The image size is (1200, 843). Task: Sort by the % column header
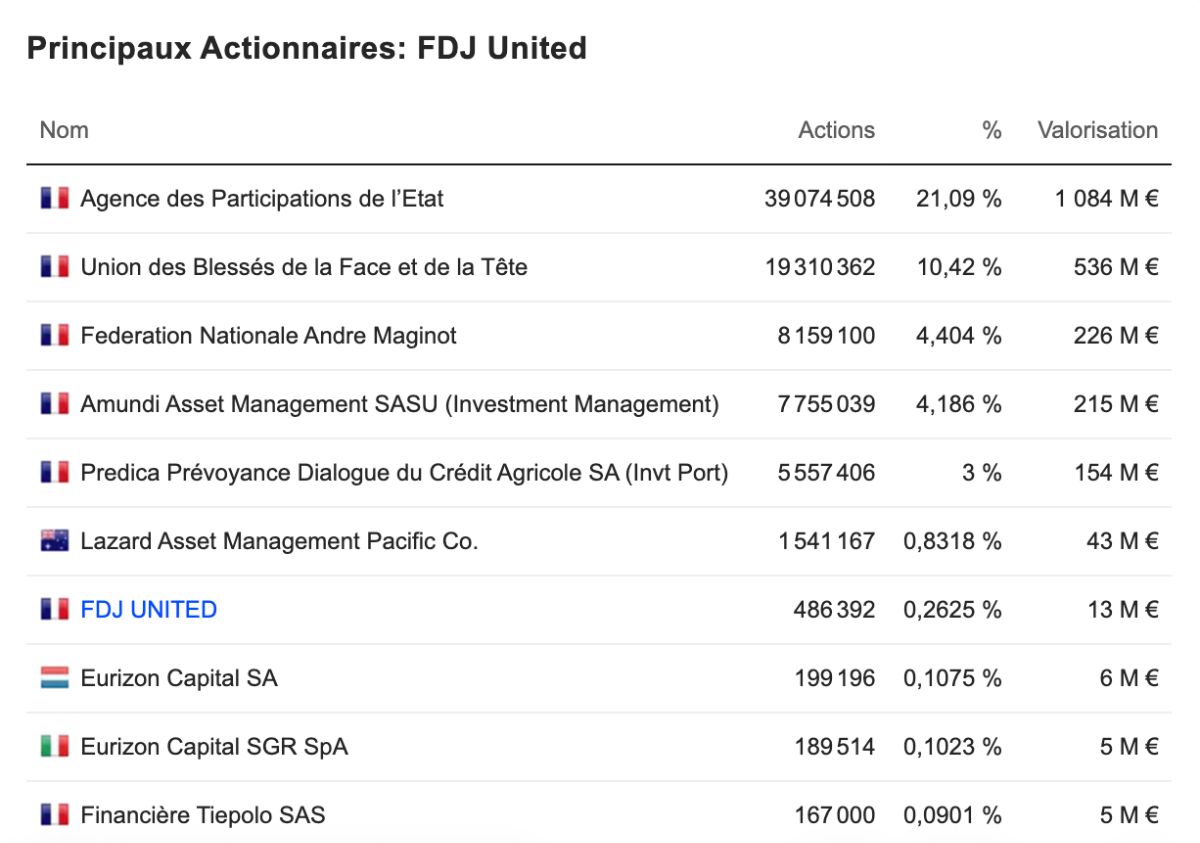point(991,130)
